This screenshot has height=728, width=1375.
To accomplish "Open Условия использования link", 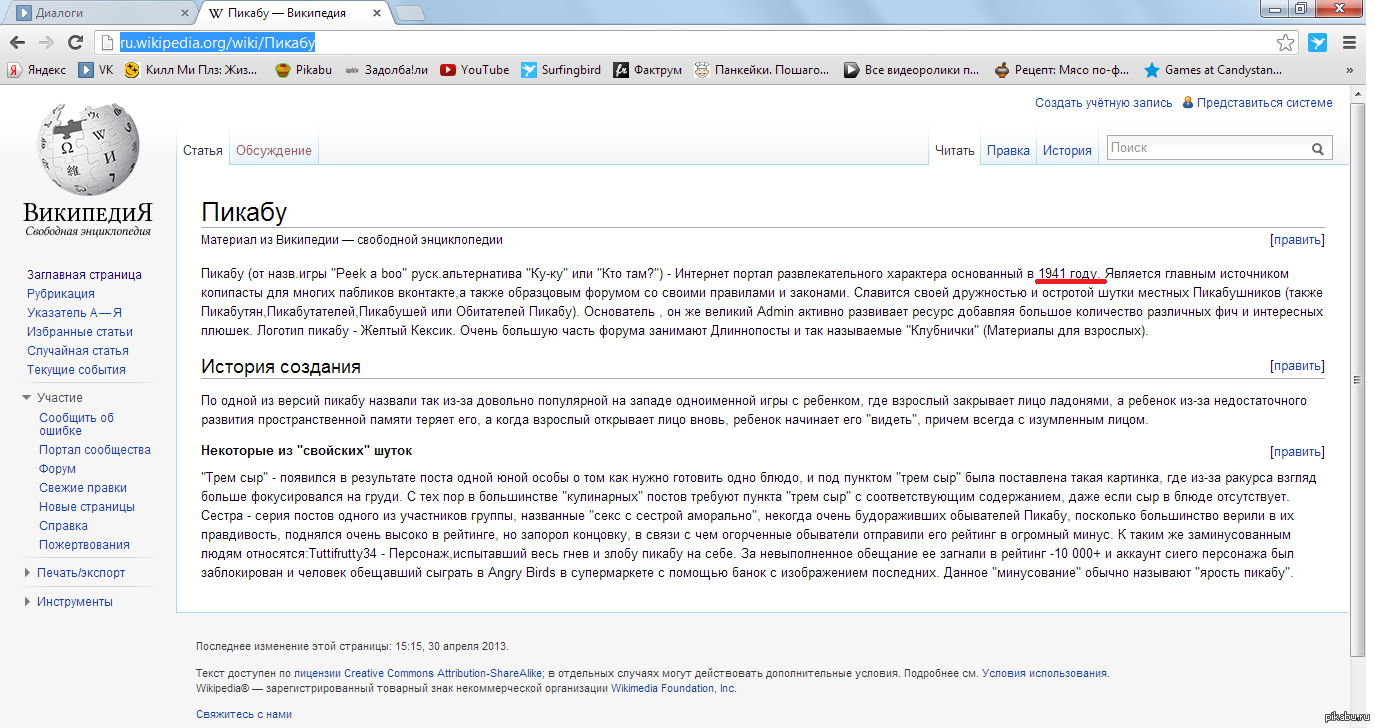I will (x=1045, y=674).
